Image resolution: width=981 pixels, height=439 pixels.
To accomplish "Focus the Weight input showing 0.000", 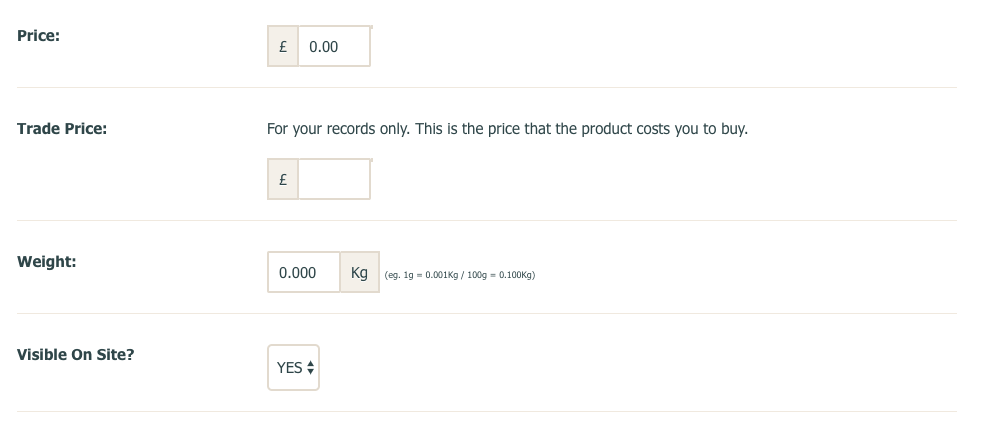I will (304, 272).
